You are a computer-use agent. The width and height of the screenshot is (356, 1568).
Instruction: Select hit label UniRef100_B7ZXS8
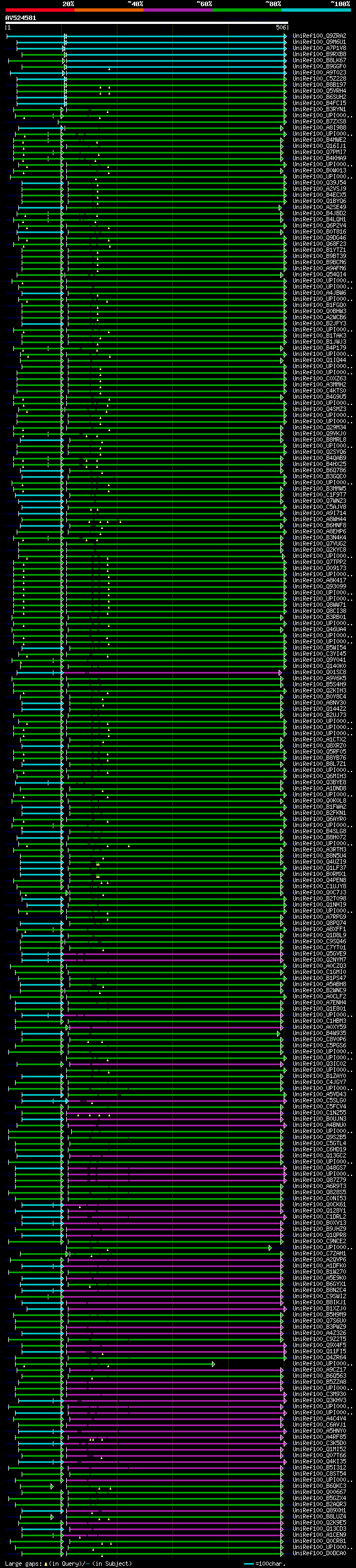coord(319,121)
